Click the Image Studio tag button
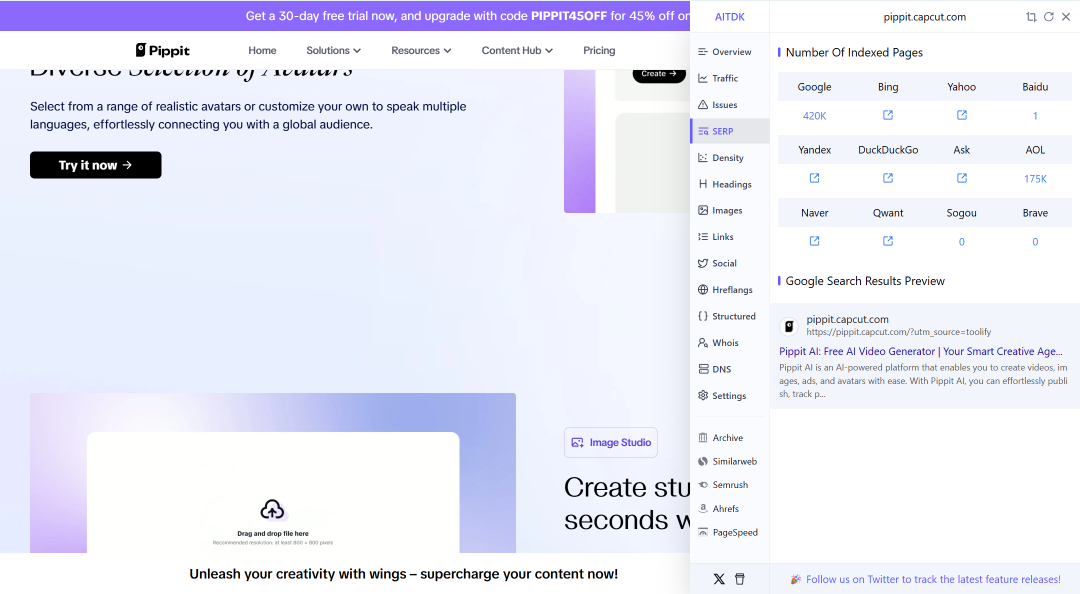 coord(611,442)
